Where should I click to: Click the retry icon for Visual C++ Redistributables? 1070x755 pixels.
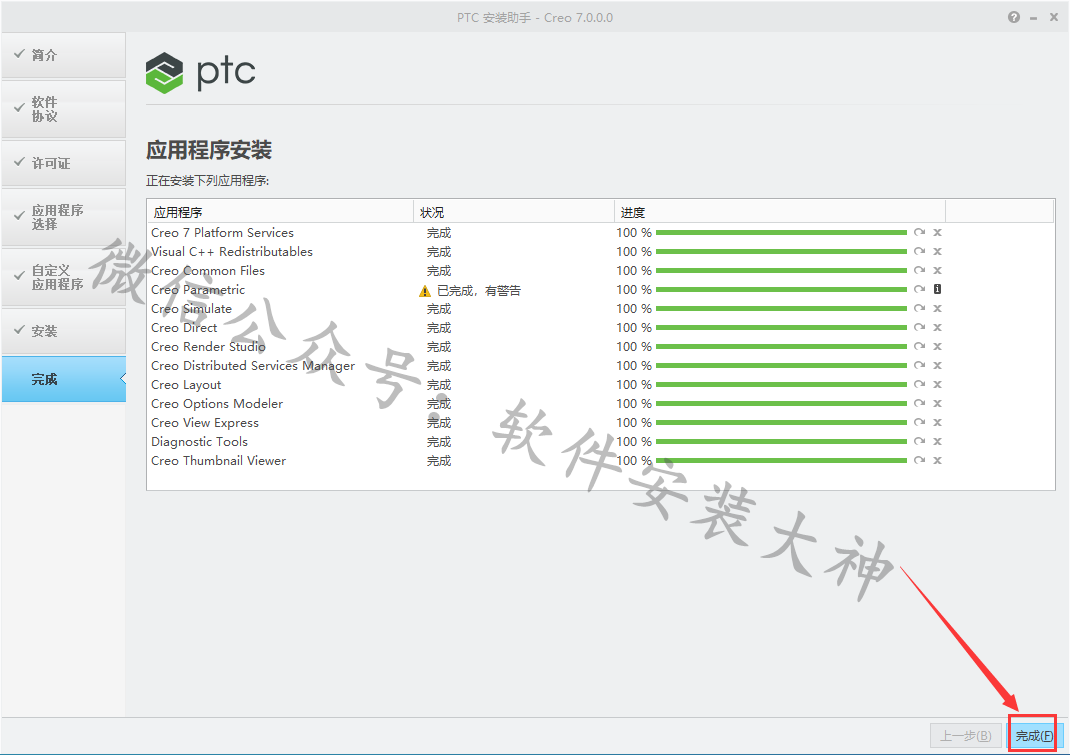click(x=919, y=252)
